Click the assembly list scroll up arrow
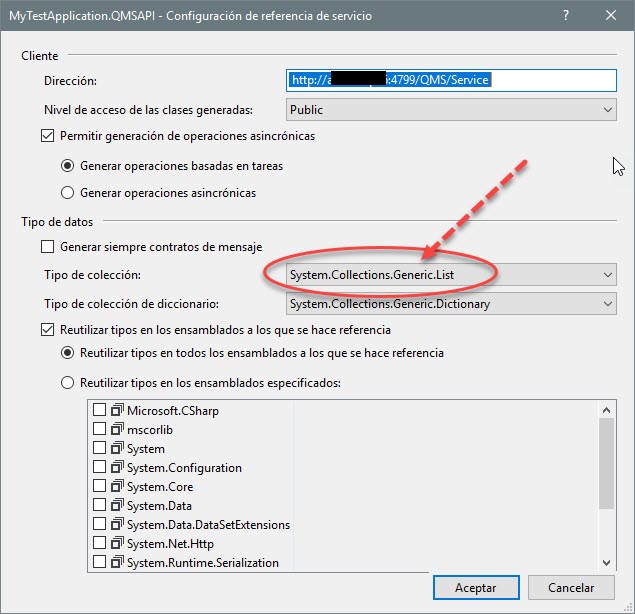Screen dimensions: 635x614 tap(606, 410)
